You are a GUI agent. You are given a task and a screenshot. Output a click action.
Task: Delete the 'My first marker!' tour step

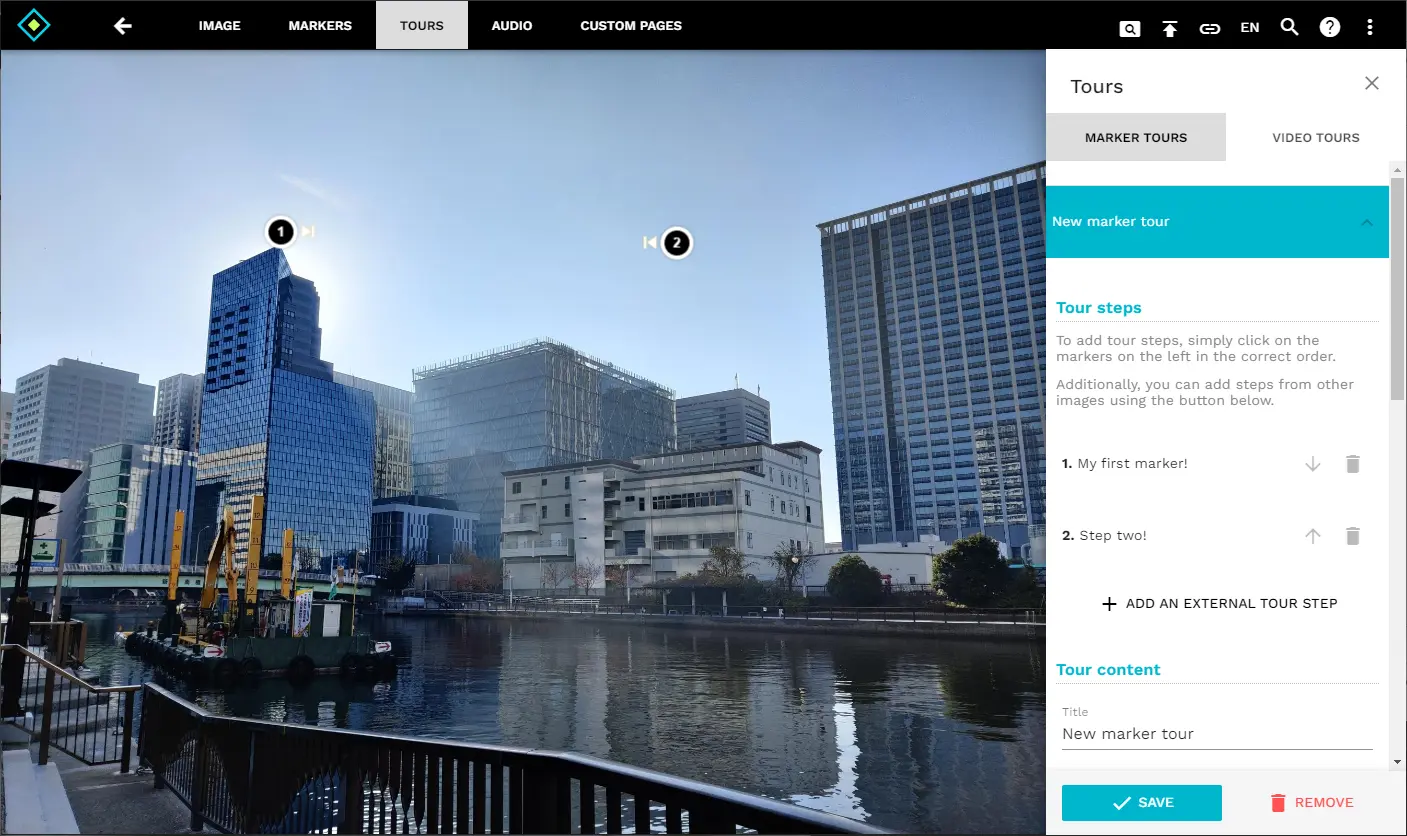[1353, 464]
